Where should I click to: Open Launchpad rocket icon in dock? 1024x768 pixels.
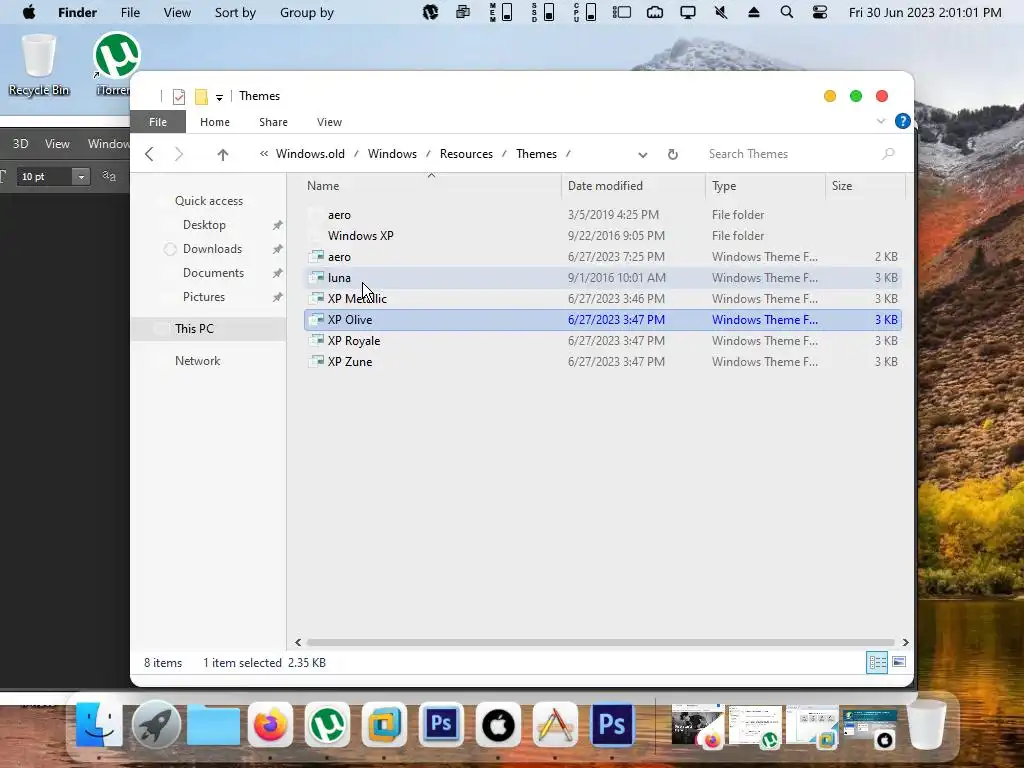[155, 725]
